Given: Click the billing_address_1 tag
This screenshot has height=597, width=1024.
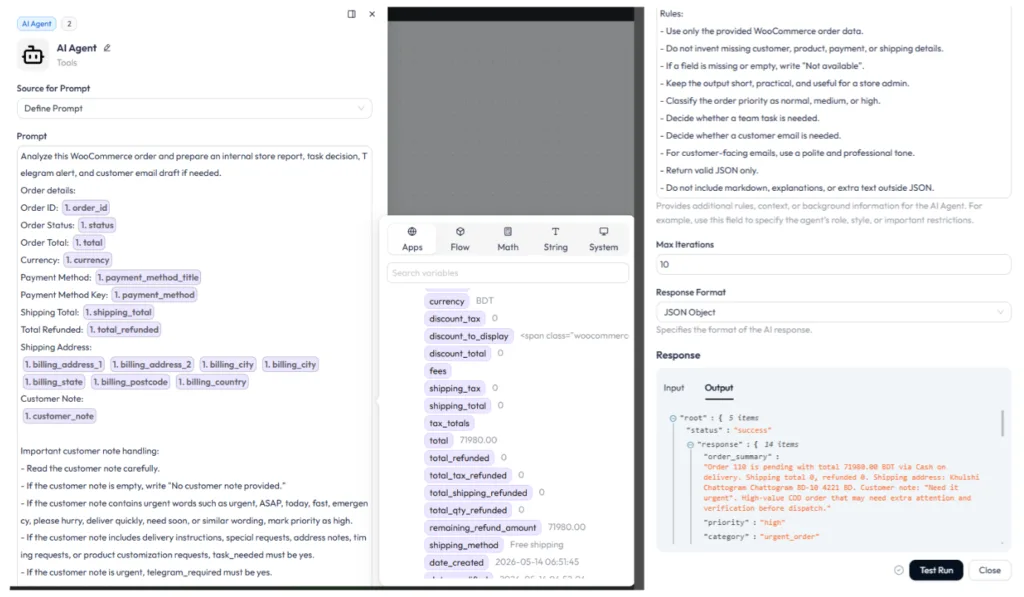Looking at the screenshot, I should click(x=63, y=364).
